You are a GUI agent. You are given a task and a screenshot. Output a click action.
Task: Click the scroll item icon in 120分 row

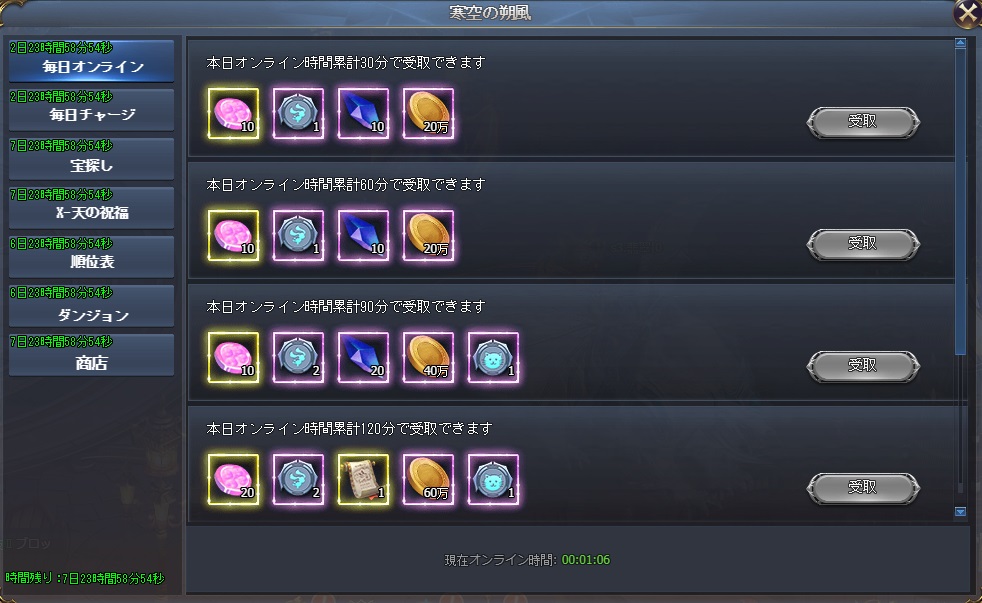363,480
